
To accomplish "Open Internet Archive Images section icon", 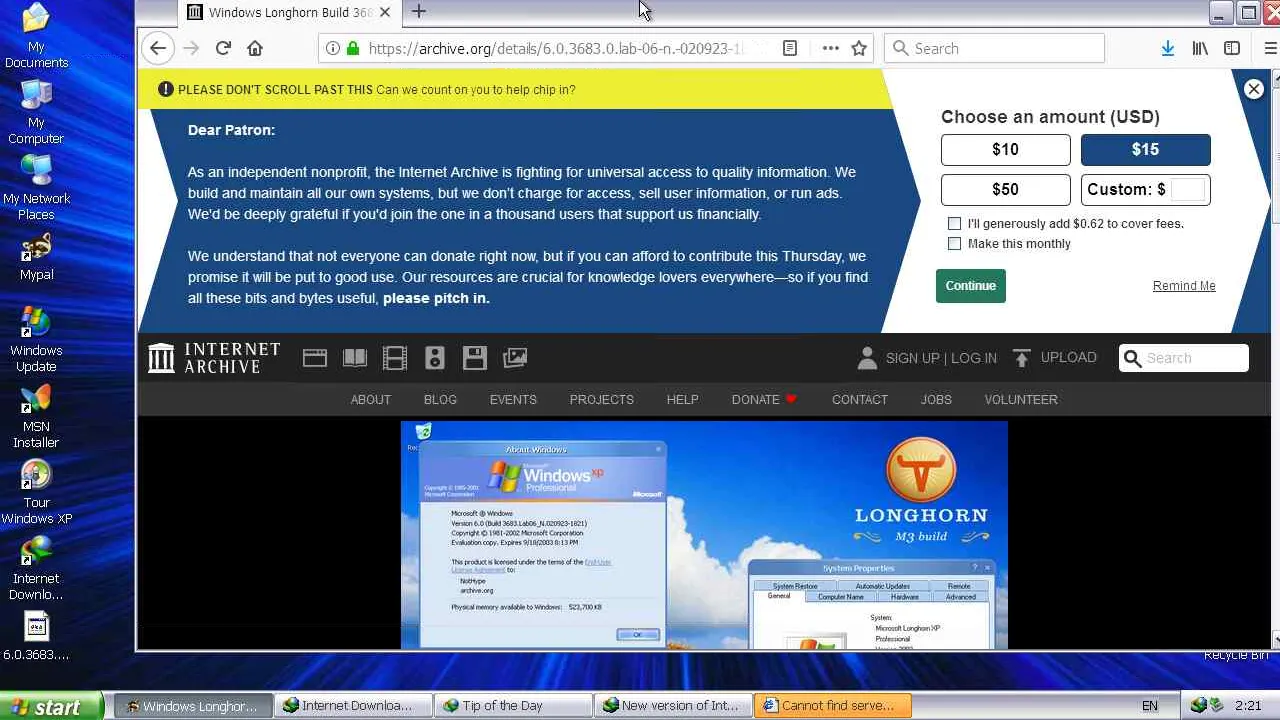I will [515, 358].
